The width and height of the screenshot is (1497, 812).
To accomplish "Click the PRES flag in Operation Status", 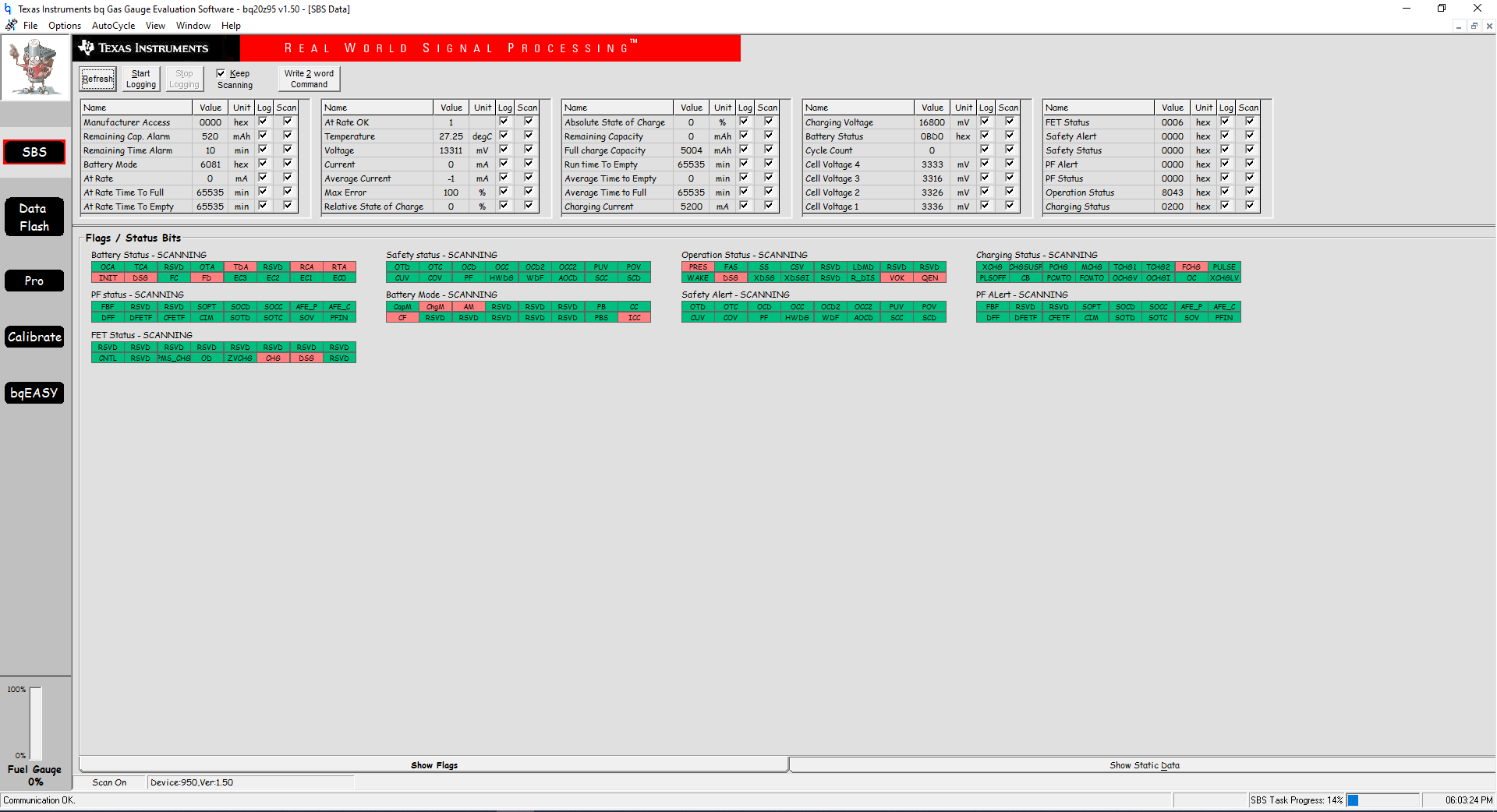I will (x=698, y=267).
